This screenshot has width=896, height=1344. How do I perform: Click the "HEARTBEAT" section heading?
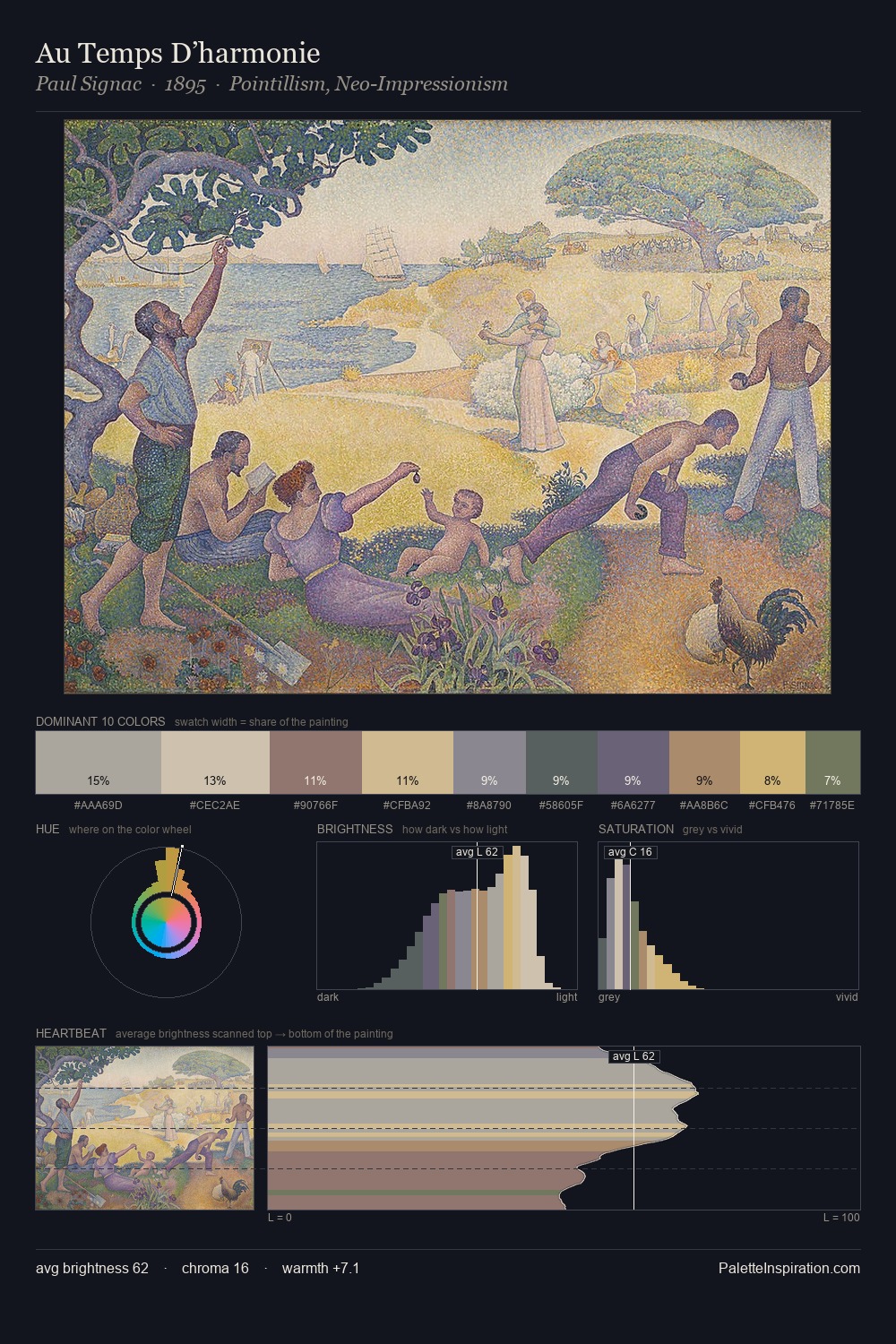coord(71,1033)
